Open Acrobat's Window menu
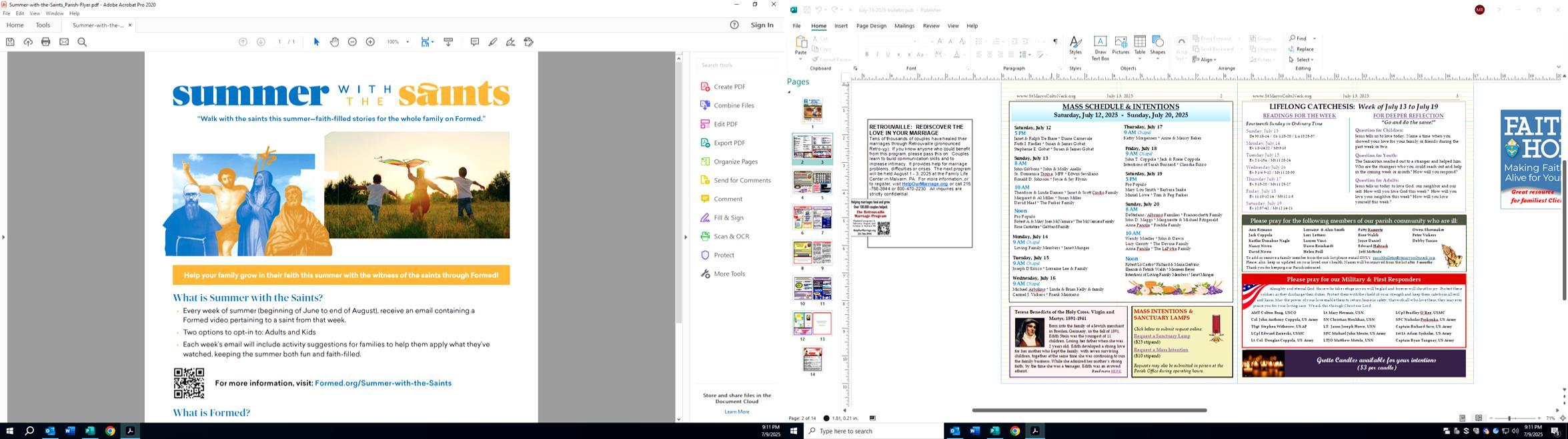Viewport: 1568px width, 439px height. 55,13
